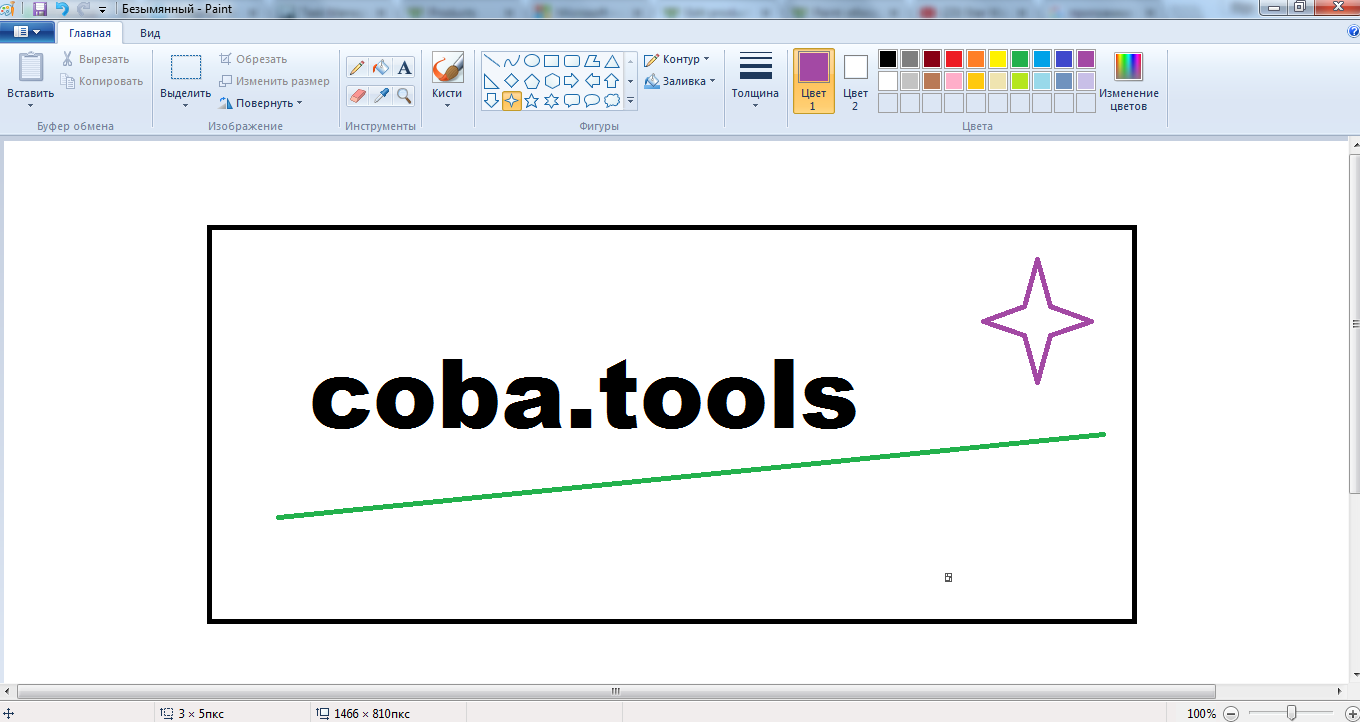Switch to the Главная (Home) tab
Image resolution: width=1360 pixels, height=722 pixels.
(90, 33)
